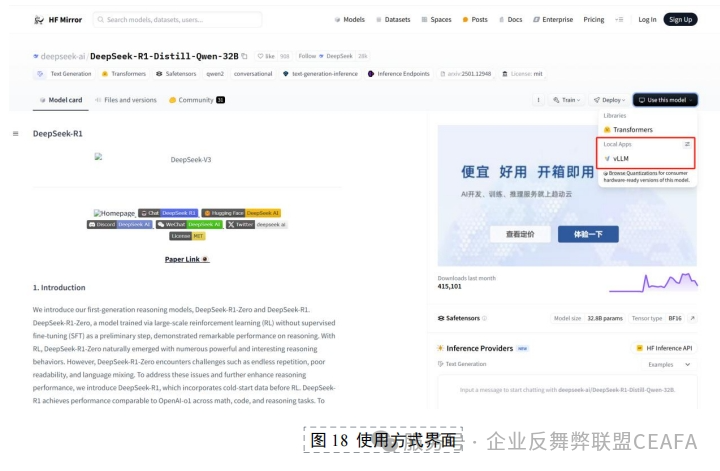This screenshot has width=720, height=471.
Task: Open the arxiv:2501.12948 tag
Action: pyautogui.click(x=466, y=74)
